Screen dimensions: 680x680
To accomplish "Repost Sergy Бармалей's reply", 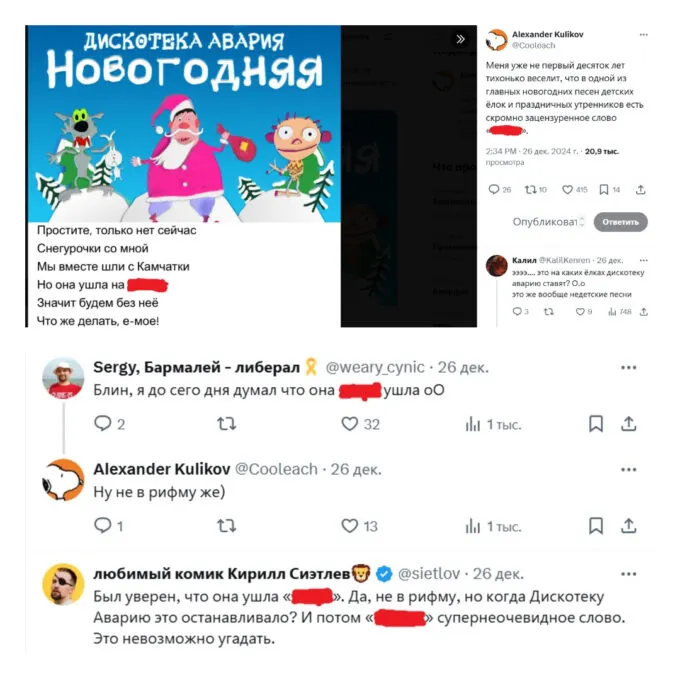I will point(226,424).
